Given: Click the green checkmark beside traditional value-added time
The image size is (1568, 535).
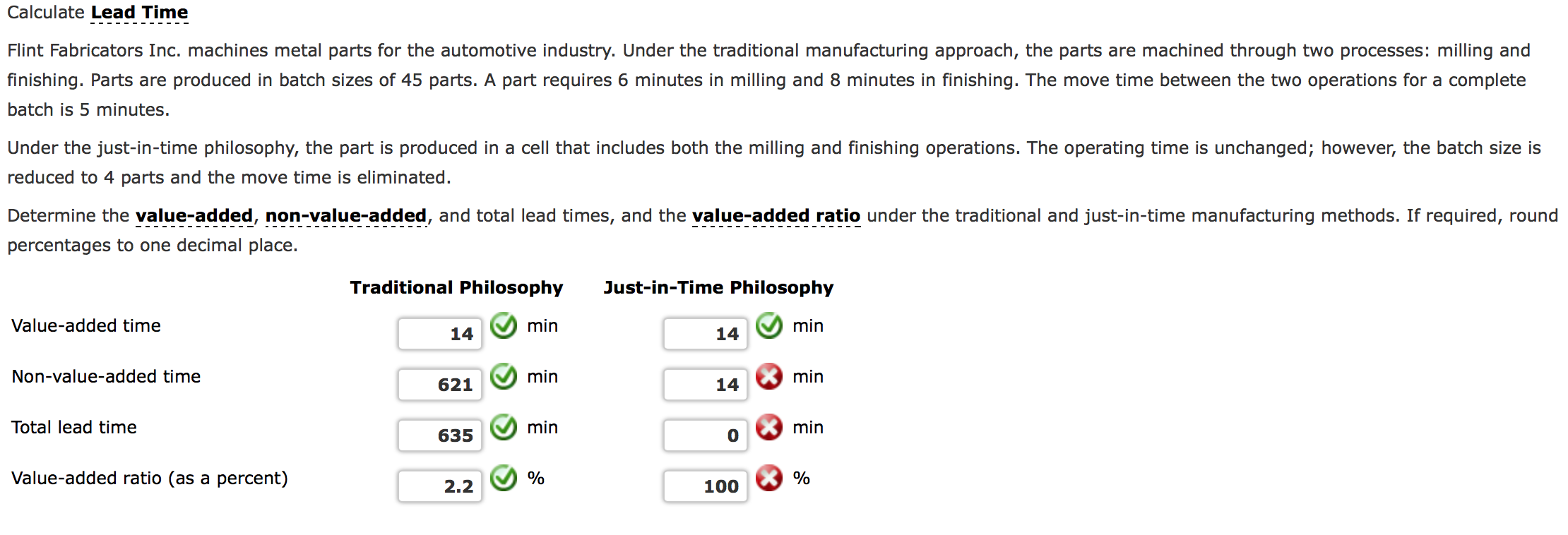Looking at the screenshot, I should click(503, 326).
